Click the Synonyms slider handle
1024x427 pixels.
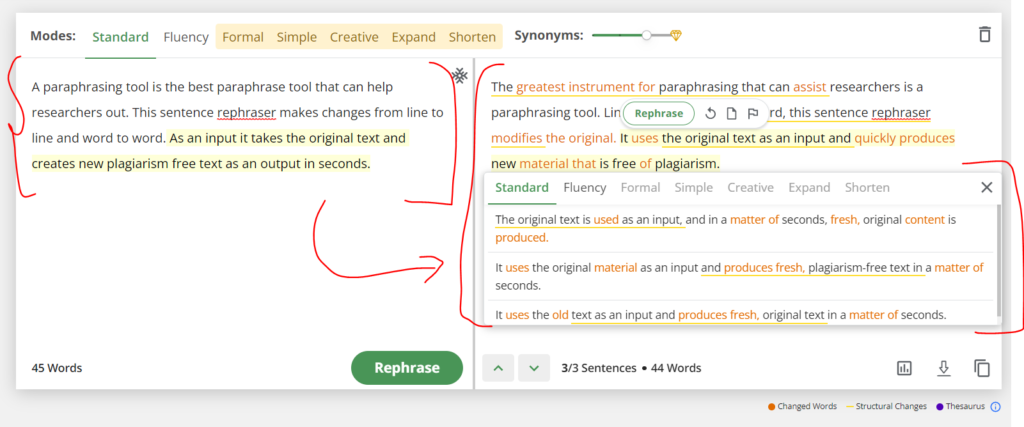[x=647, y=36]
